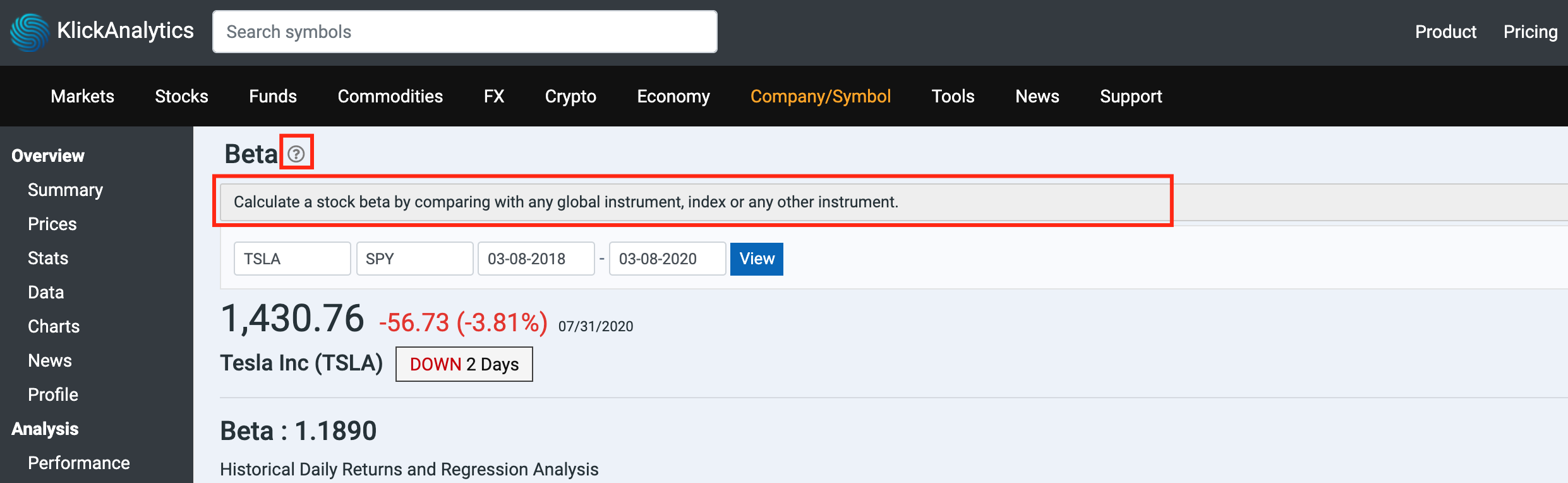Click the TSLA symbol input field
This screenshot has height=483, width=1568.
[x=292, y=259]
